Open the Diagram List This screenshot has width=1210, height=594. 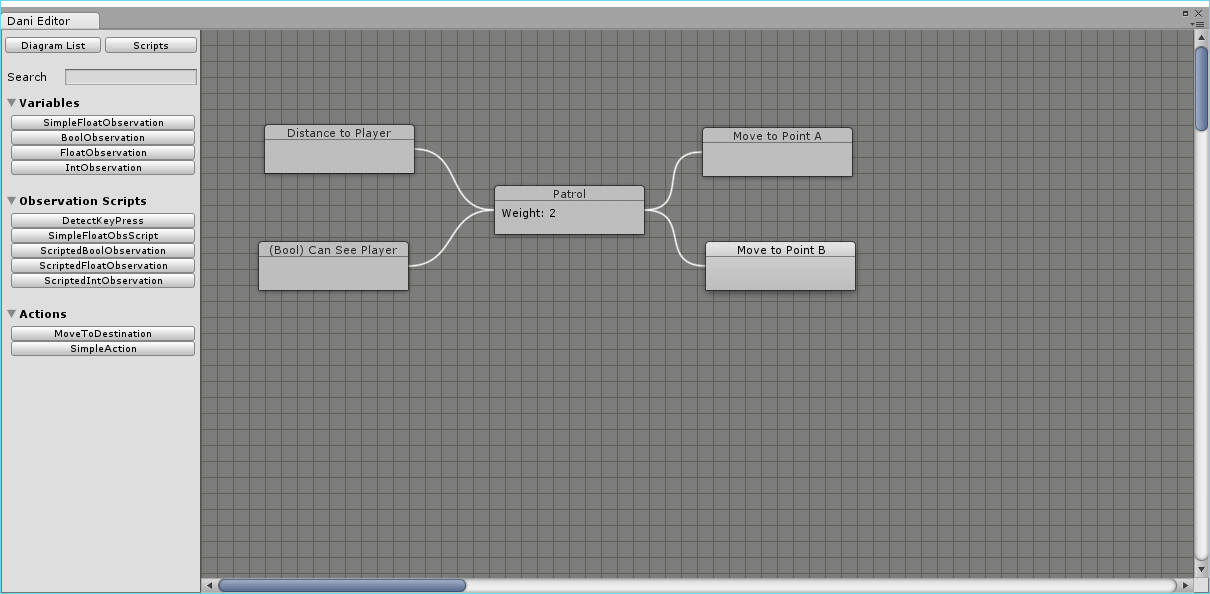coord(52,44)
